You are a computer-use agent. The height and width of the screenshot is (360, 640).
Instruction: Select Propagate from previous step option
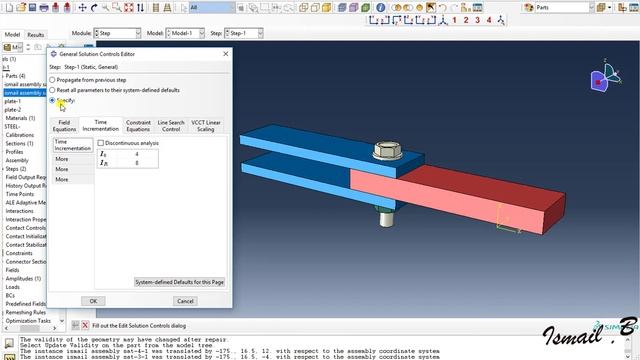[x=52, y=80]
